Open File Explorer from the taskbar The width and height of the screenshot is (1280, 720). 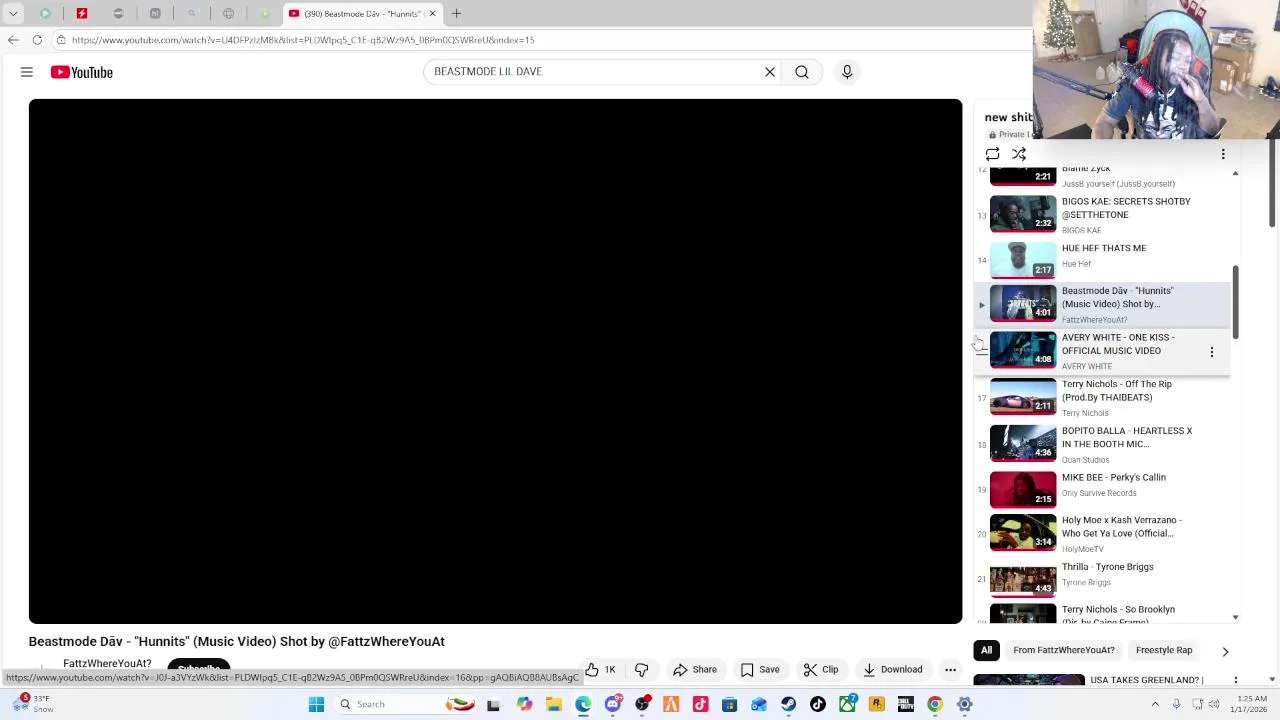tap(554, 704)
